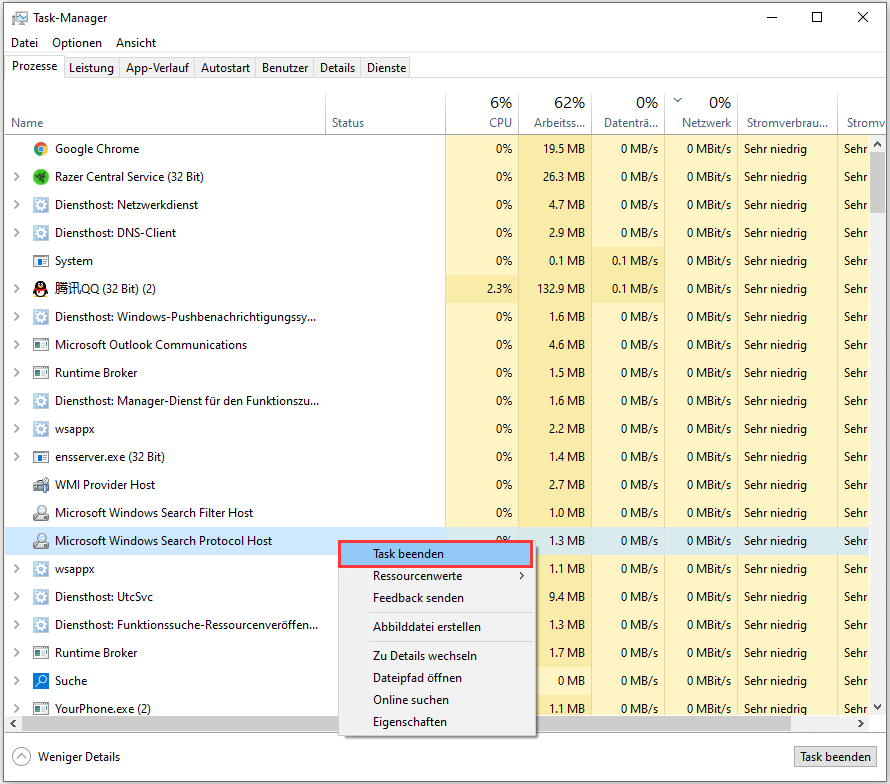
Task: Switch to the App-Verlauf tab
Action: pos(157,68)
